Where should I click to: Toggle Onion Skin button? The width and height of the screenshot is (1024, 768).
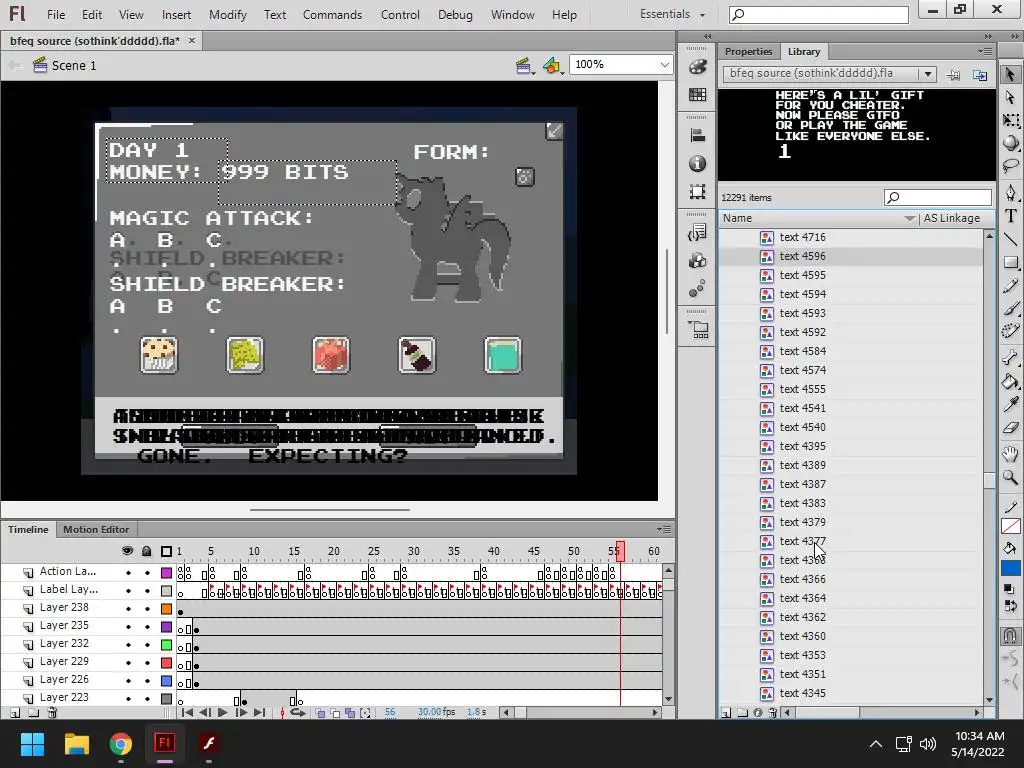click(x=320, y=712)
